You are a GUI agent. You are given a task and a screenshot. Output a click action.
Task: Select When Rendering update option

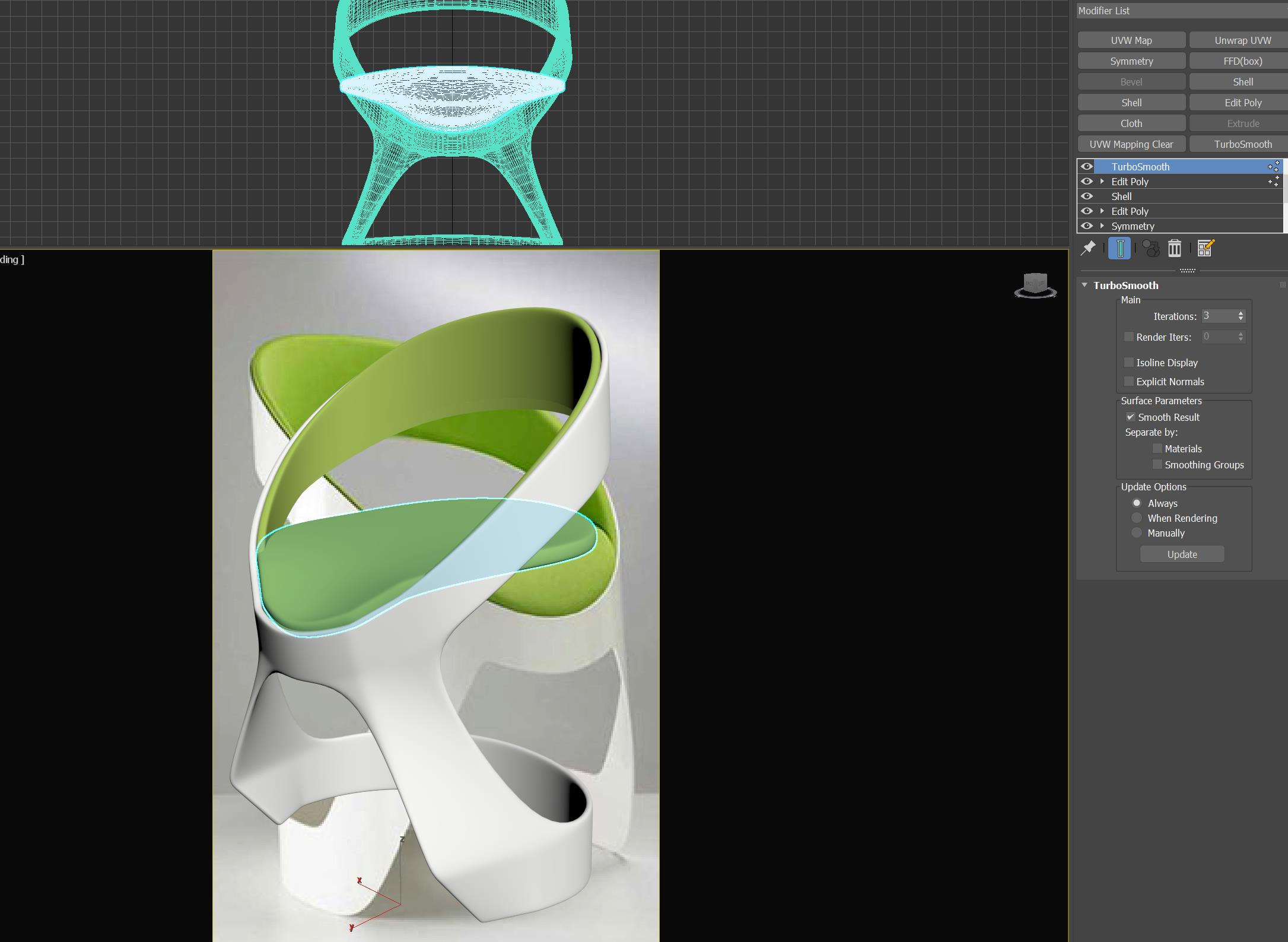[1137, 518]
